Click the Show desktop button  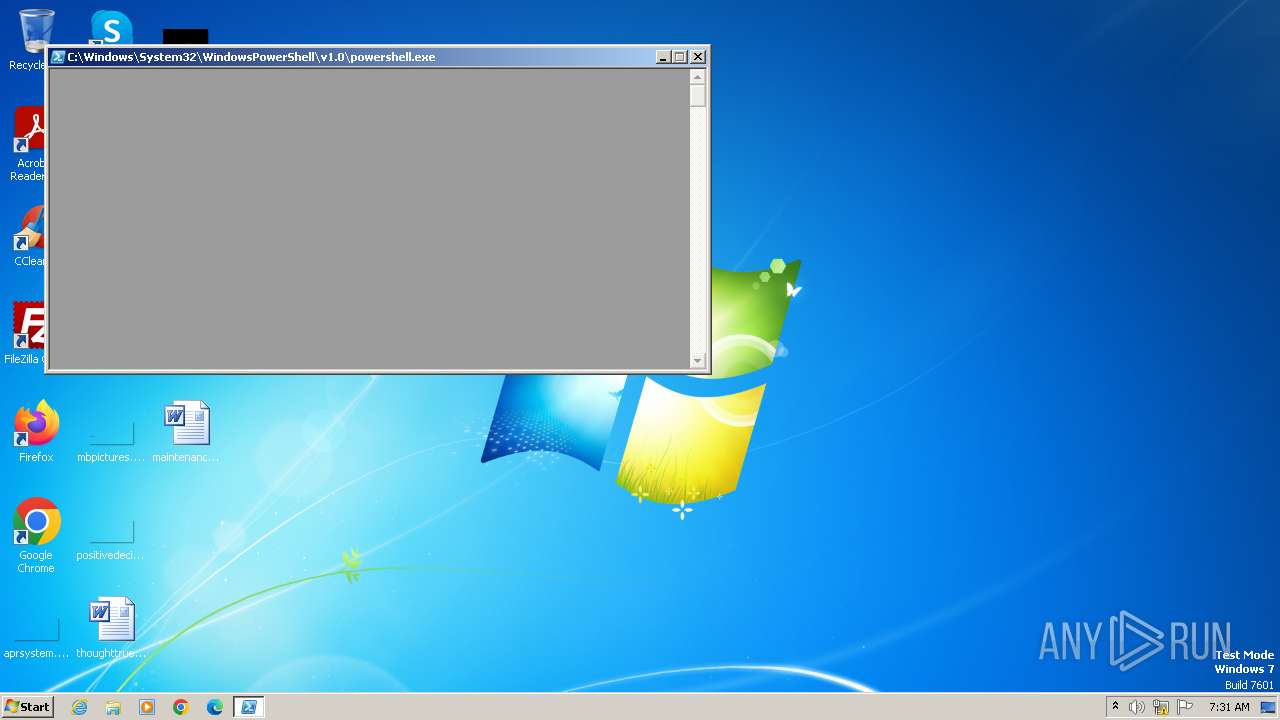click(x=1269, y=707)
